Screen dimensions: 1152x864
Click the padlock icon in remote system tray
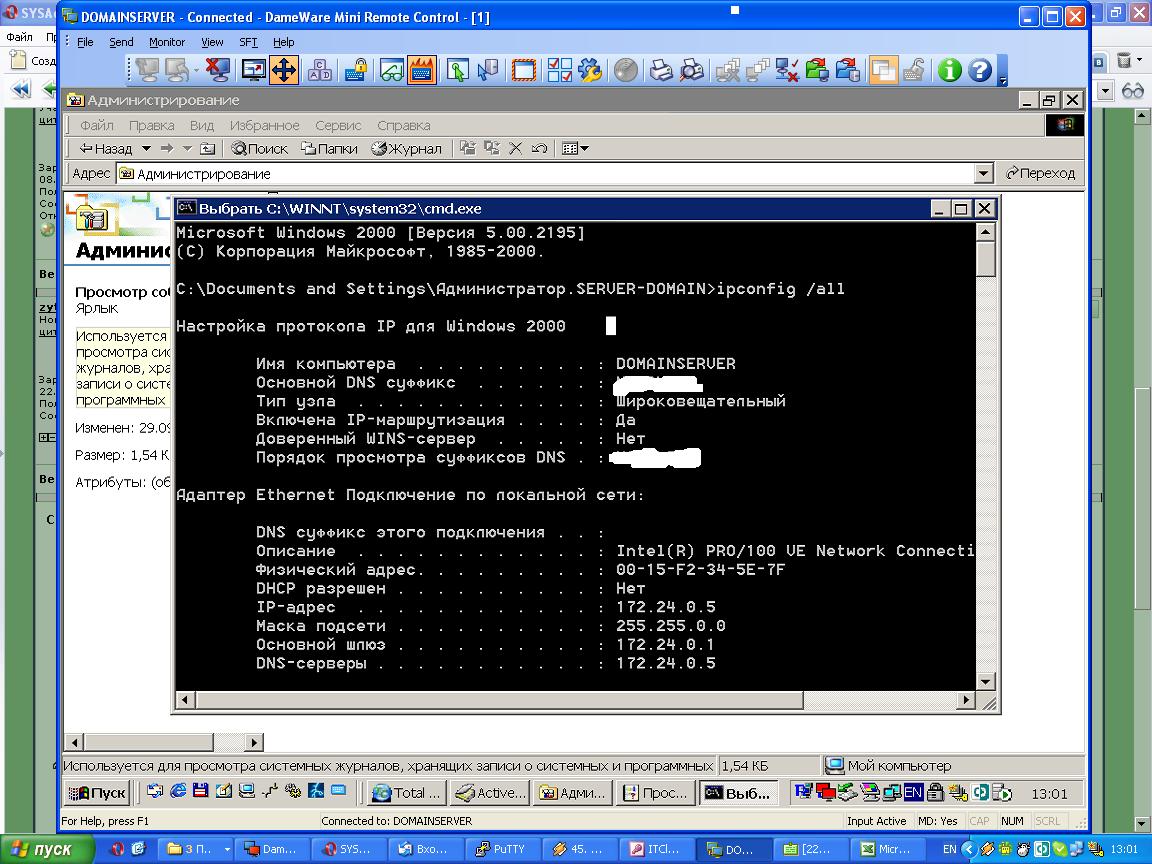(x=935, y=792)
